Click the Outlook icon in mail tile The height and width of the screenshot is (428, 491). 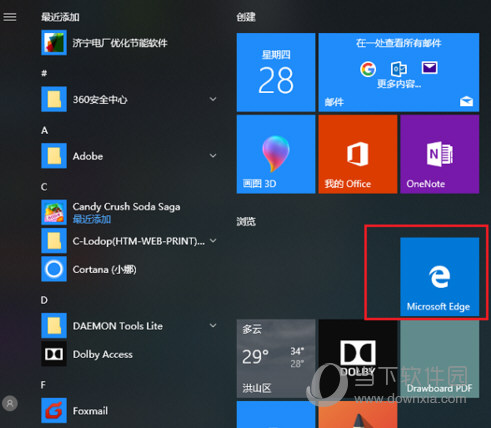tap(399, 69)
